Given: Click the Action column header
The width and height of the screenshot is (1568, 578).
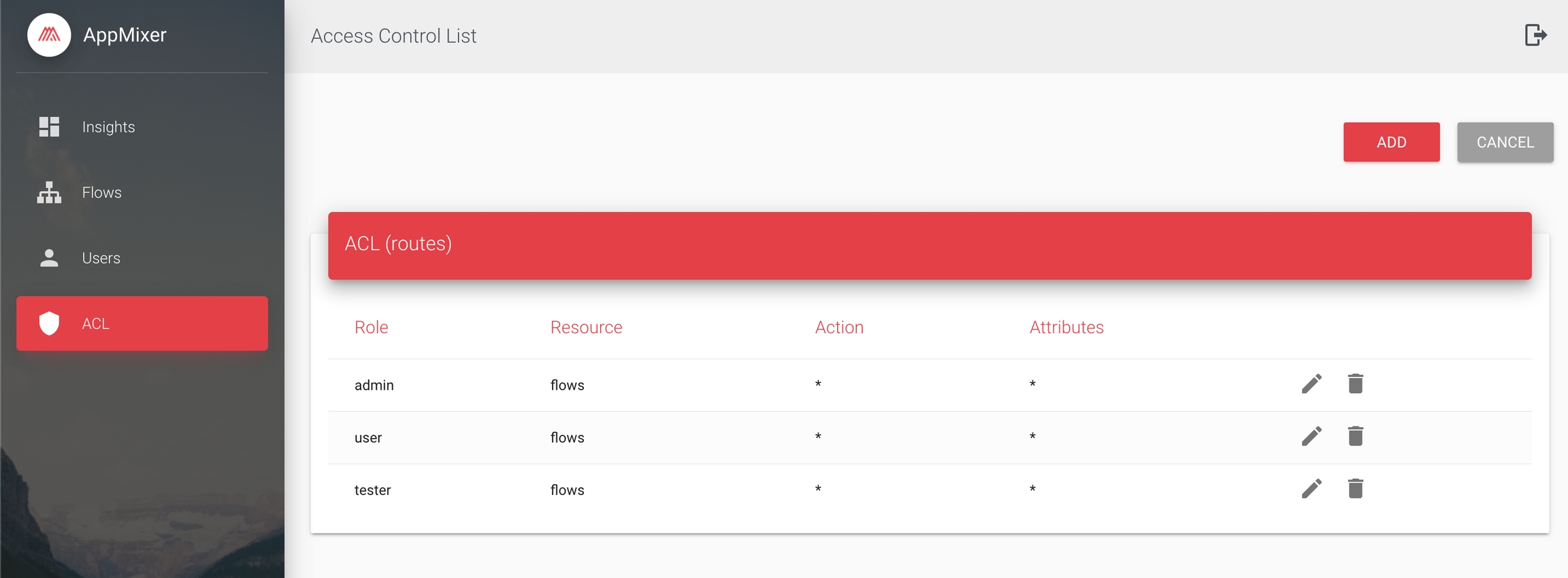Looking at the screenshot, I should 838,327.
